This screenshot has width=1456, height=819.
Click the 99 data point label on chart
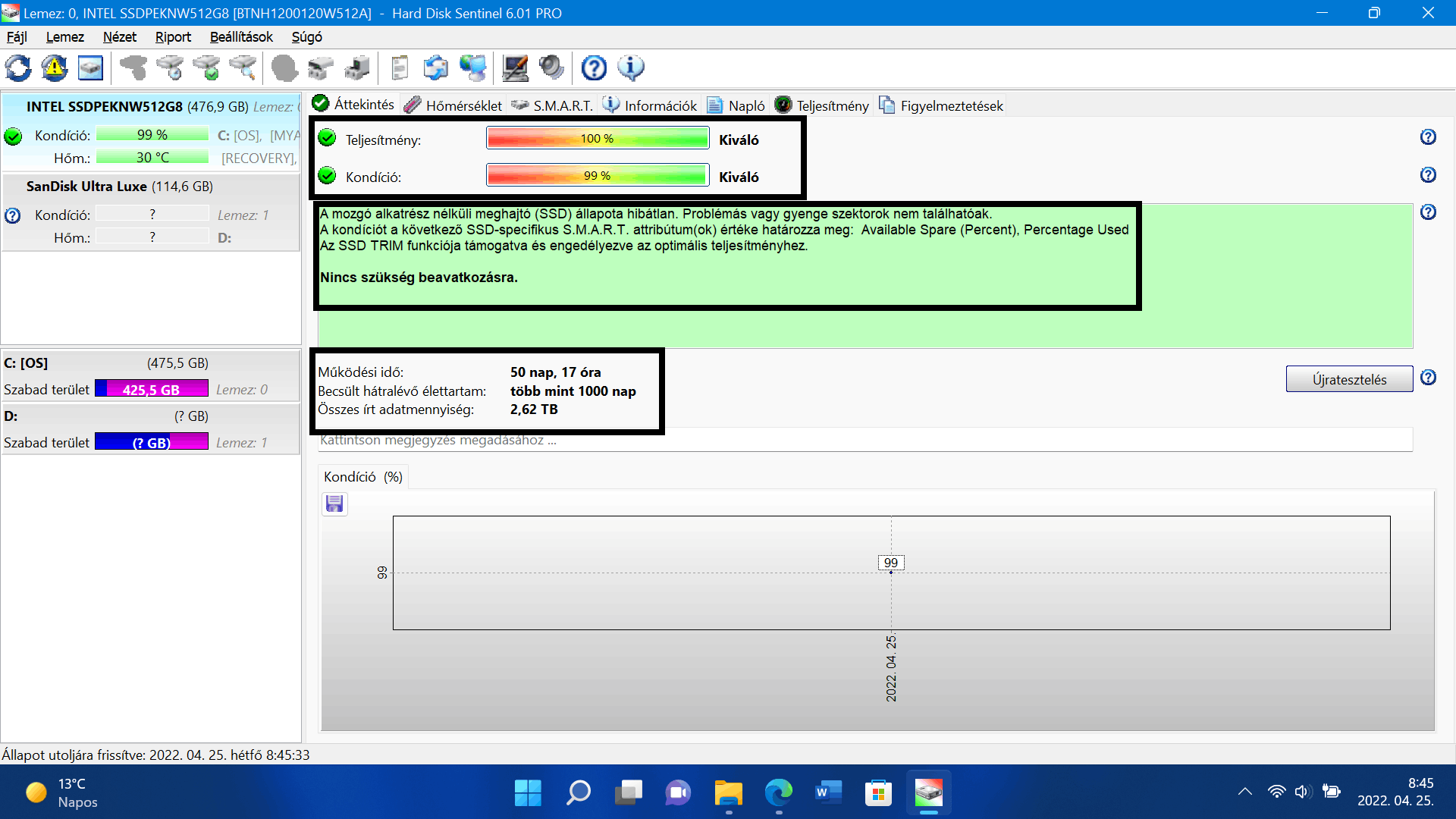click(891, 563)
